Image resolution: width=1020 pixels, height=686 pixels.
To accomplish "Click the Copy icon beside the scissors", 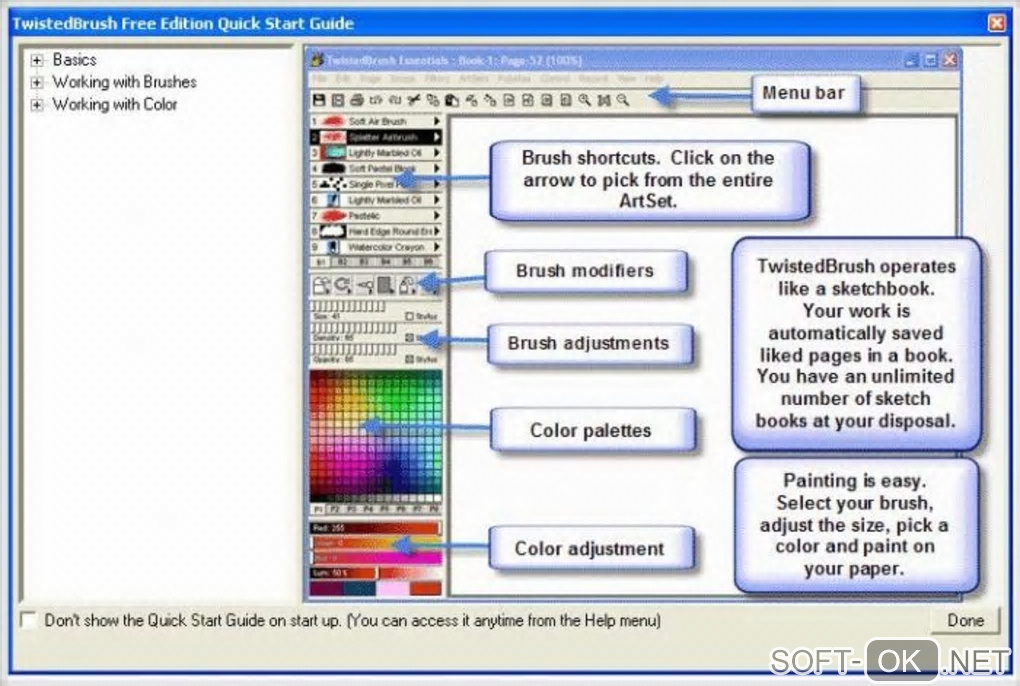I will pos(433,100).
